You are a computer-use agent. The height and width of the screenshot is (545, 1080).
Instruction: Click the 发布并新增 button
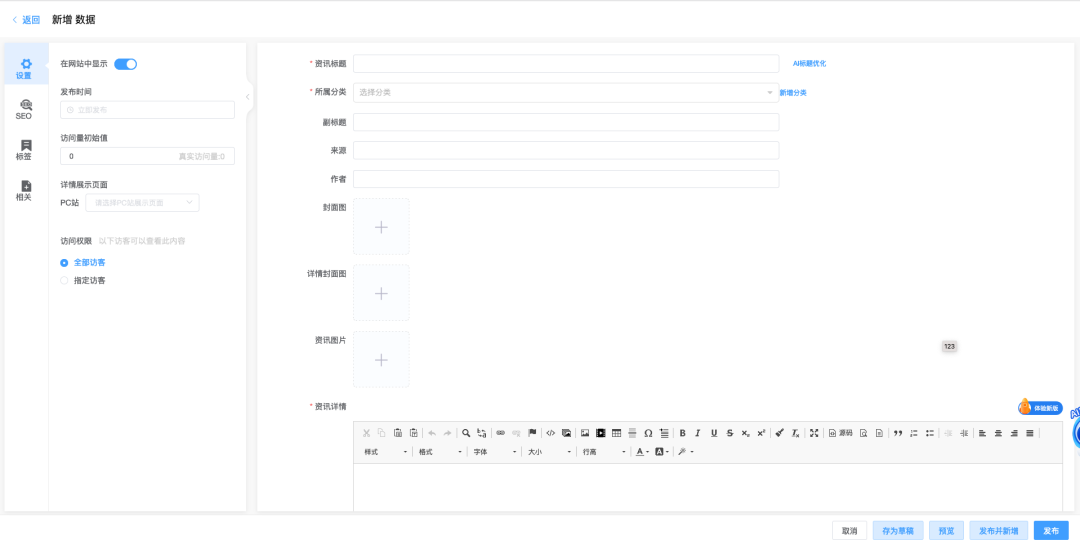(x=999, y=531)
